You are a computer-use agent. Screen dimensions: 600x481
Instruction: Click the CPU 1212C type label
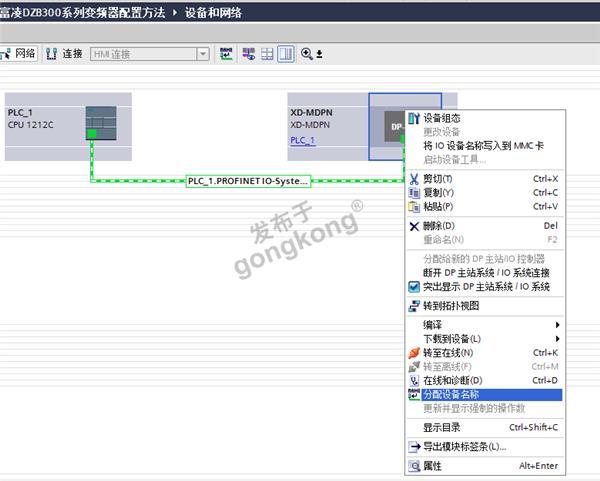tap(31, 125)
